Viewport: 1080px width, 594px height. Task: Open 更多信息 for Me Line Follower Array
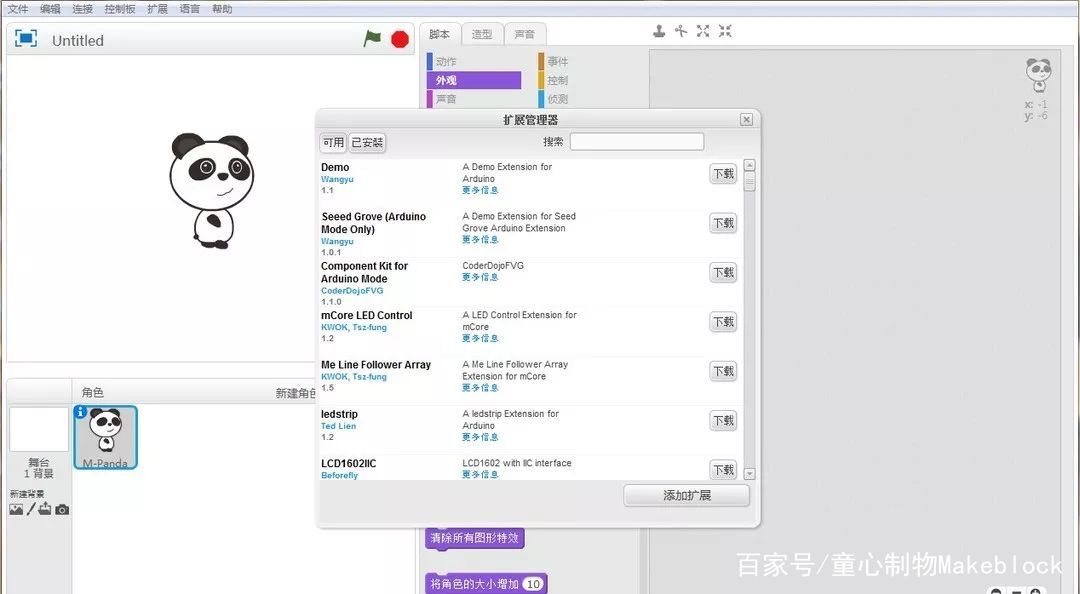480,388
